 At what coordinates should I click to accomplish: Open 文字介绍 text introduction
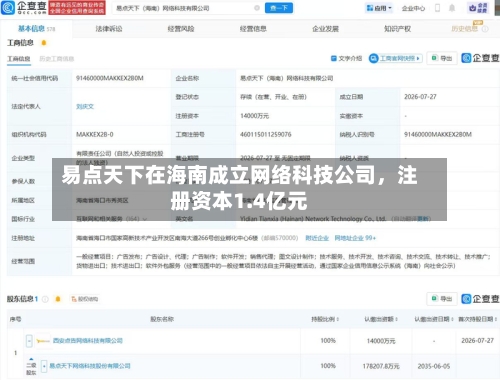pos(346,58)
